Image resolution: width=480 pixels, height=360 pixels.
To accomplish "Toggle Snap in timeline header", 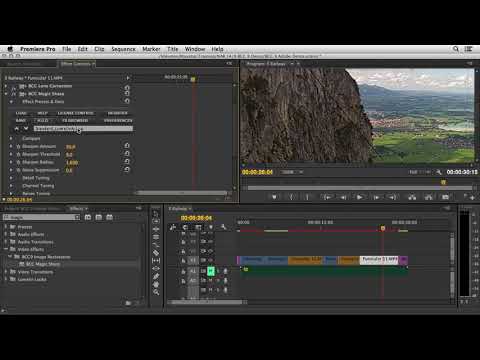I will tap(185, 227).
